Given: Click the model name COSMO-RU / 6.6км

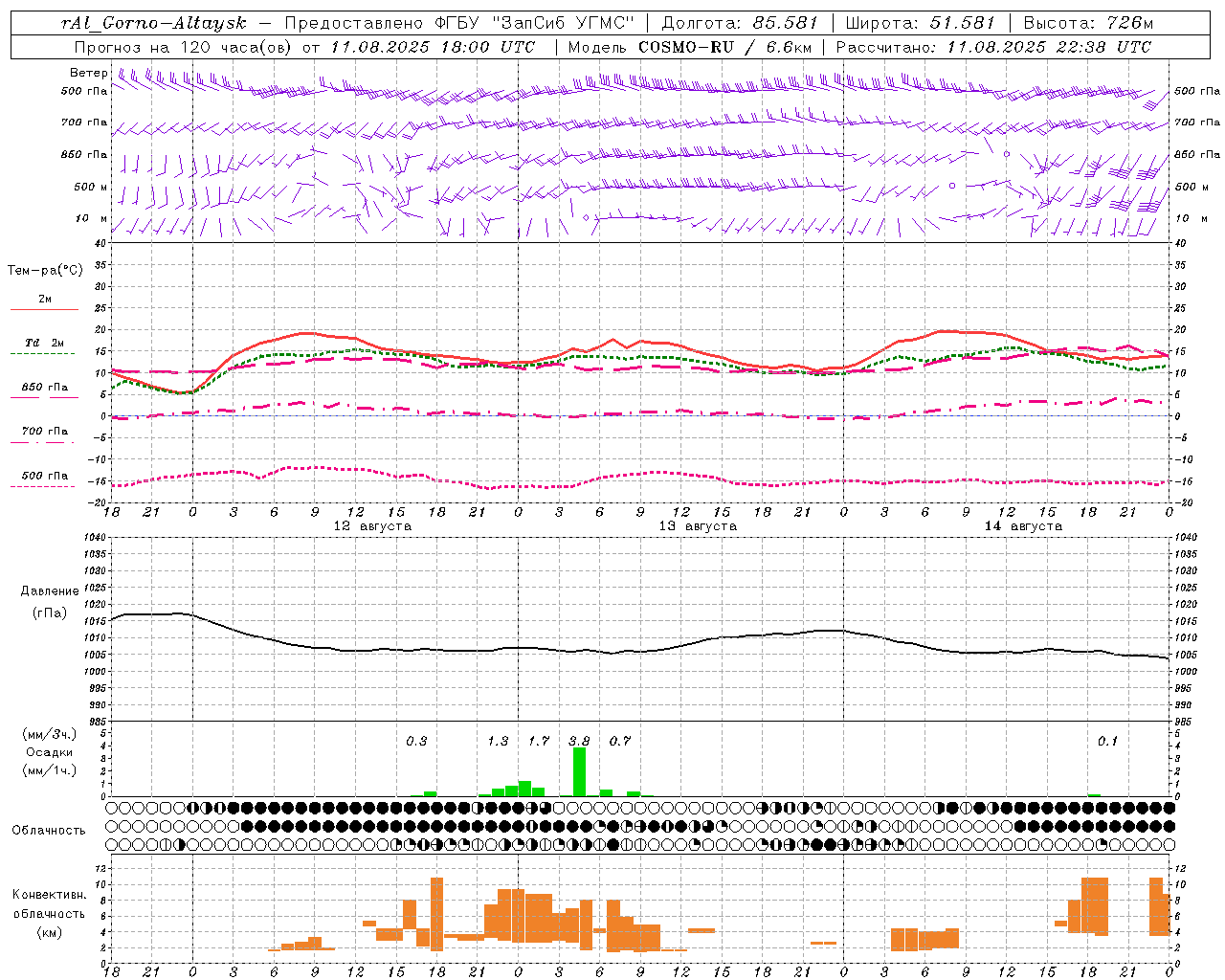Looking at the screenshot, I should (x=724, y=47).
